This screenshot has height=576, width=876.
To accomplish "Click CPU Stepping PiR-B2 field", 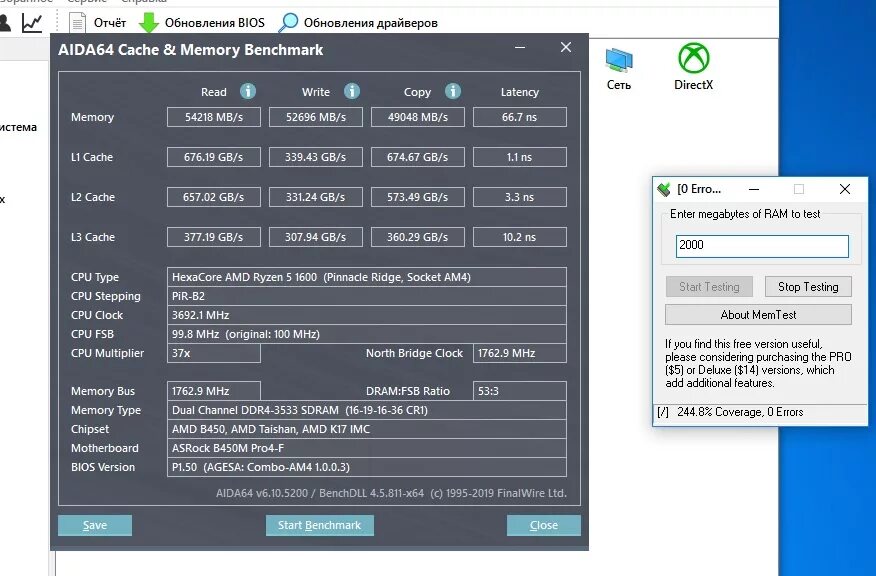I will (x=366, y=296).
